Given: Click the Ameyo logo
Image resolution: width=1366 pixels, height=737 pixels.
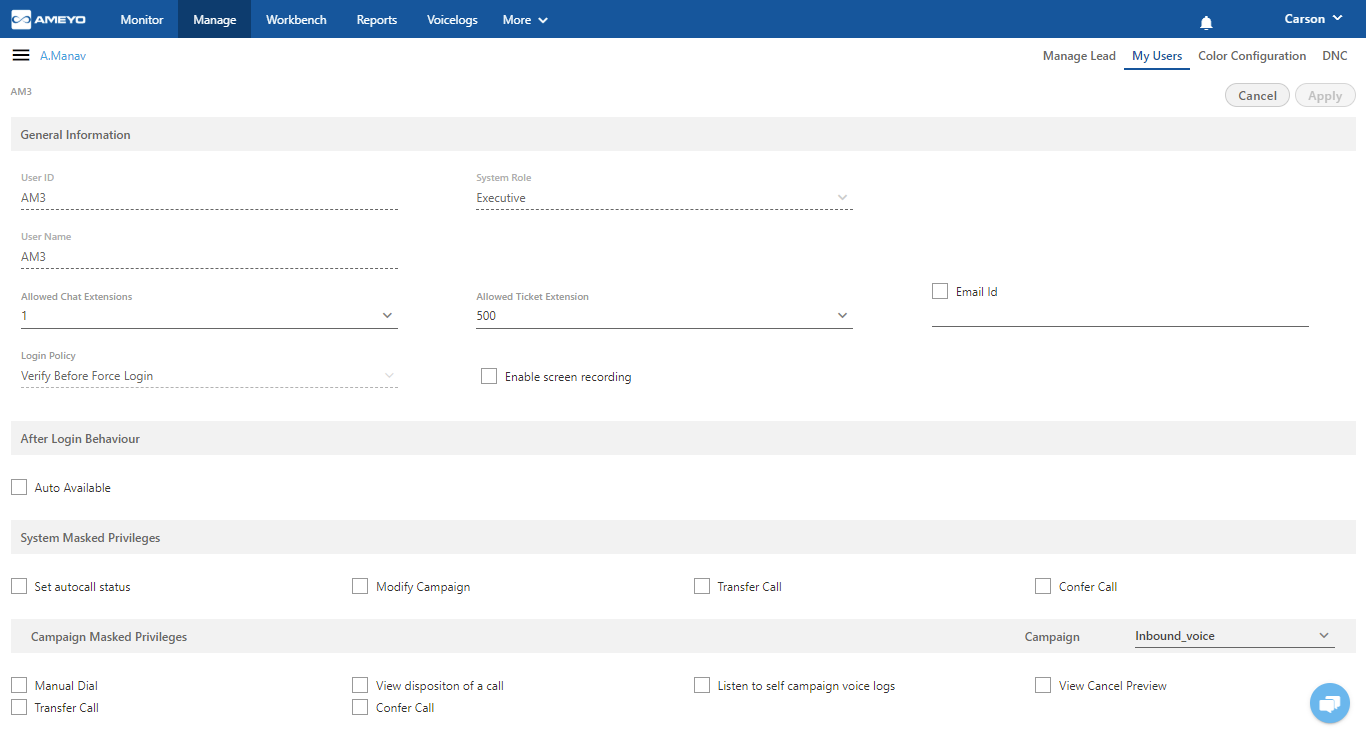Looking at the screenshot, I should pos(50,19).
